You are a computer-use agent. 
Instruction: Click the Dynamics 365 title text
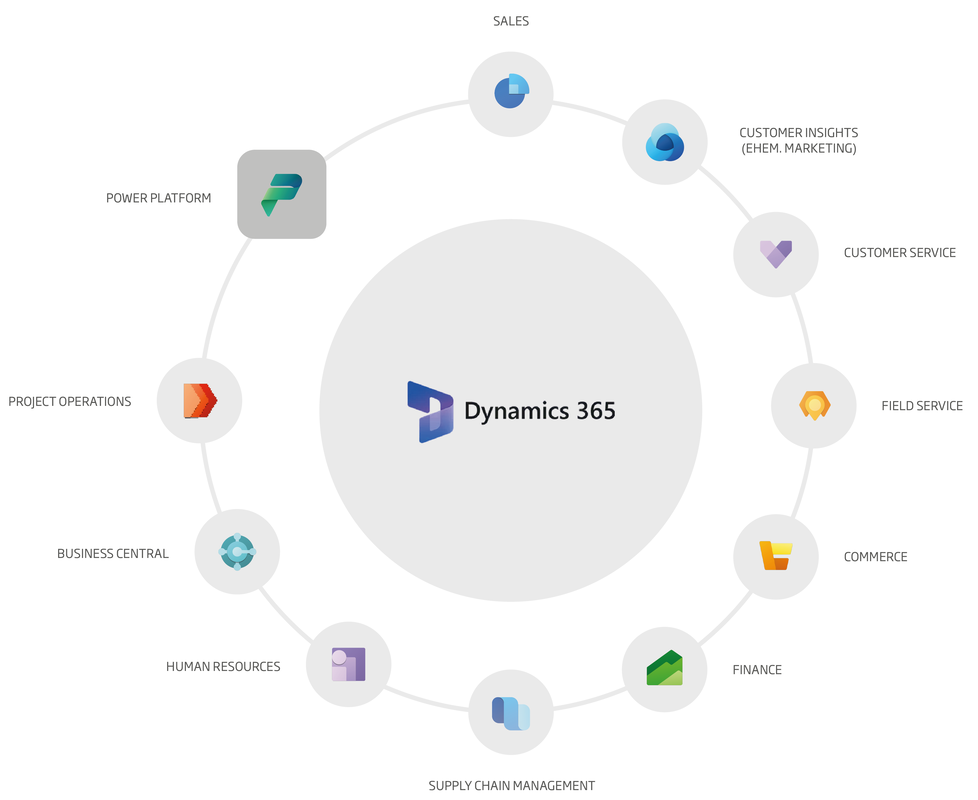pyautogui.click(x=540, y=411)
